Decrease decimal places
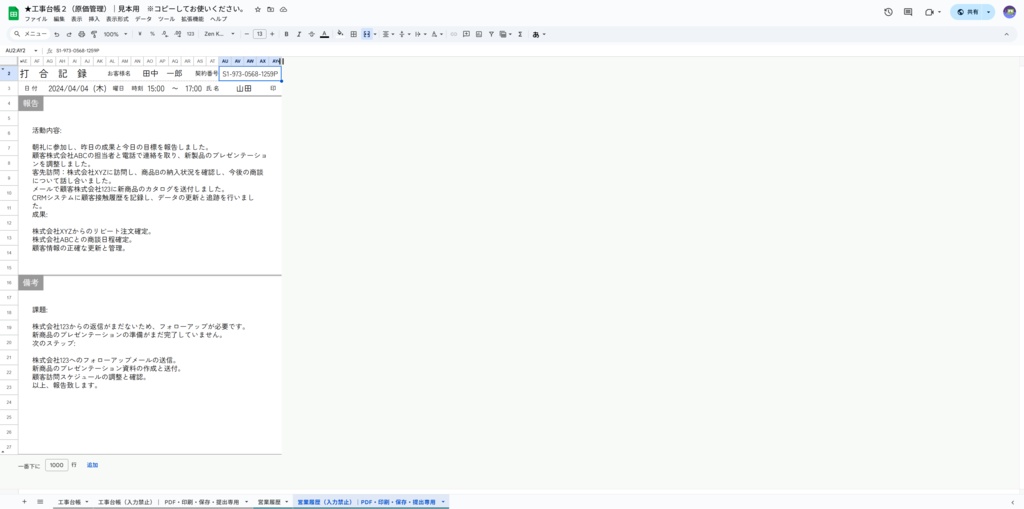The image size is (1024, 509). pos(165,34)
